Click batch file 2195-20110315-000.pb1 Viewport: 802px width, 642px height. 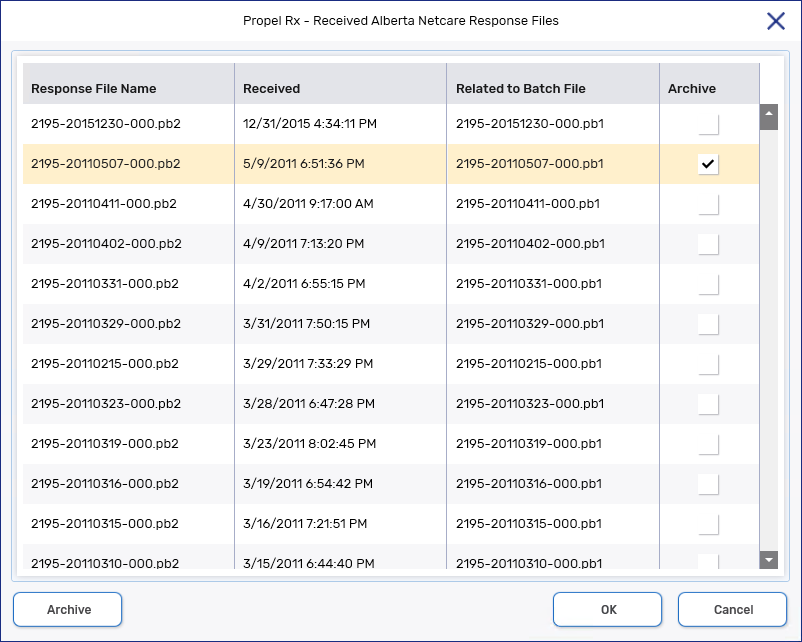click(529, 524)
